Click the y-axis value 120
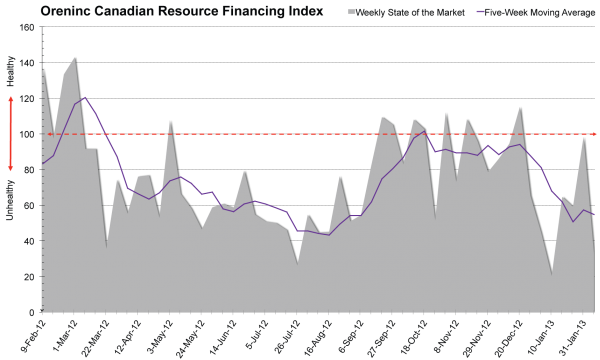 (27, 99)
